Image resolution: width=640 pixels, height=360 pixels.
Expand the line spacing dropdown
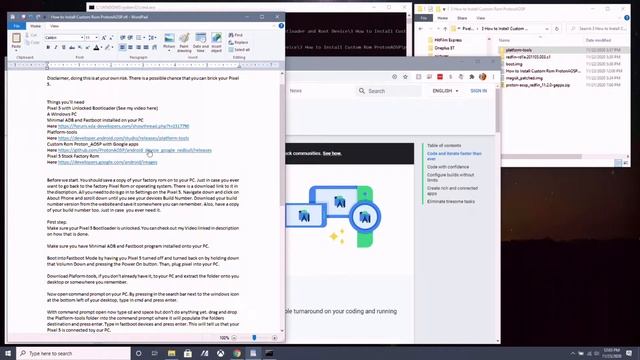pyautogui.click(x=156, y=38)
